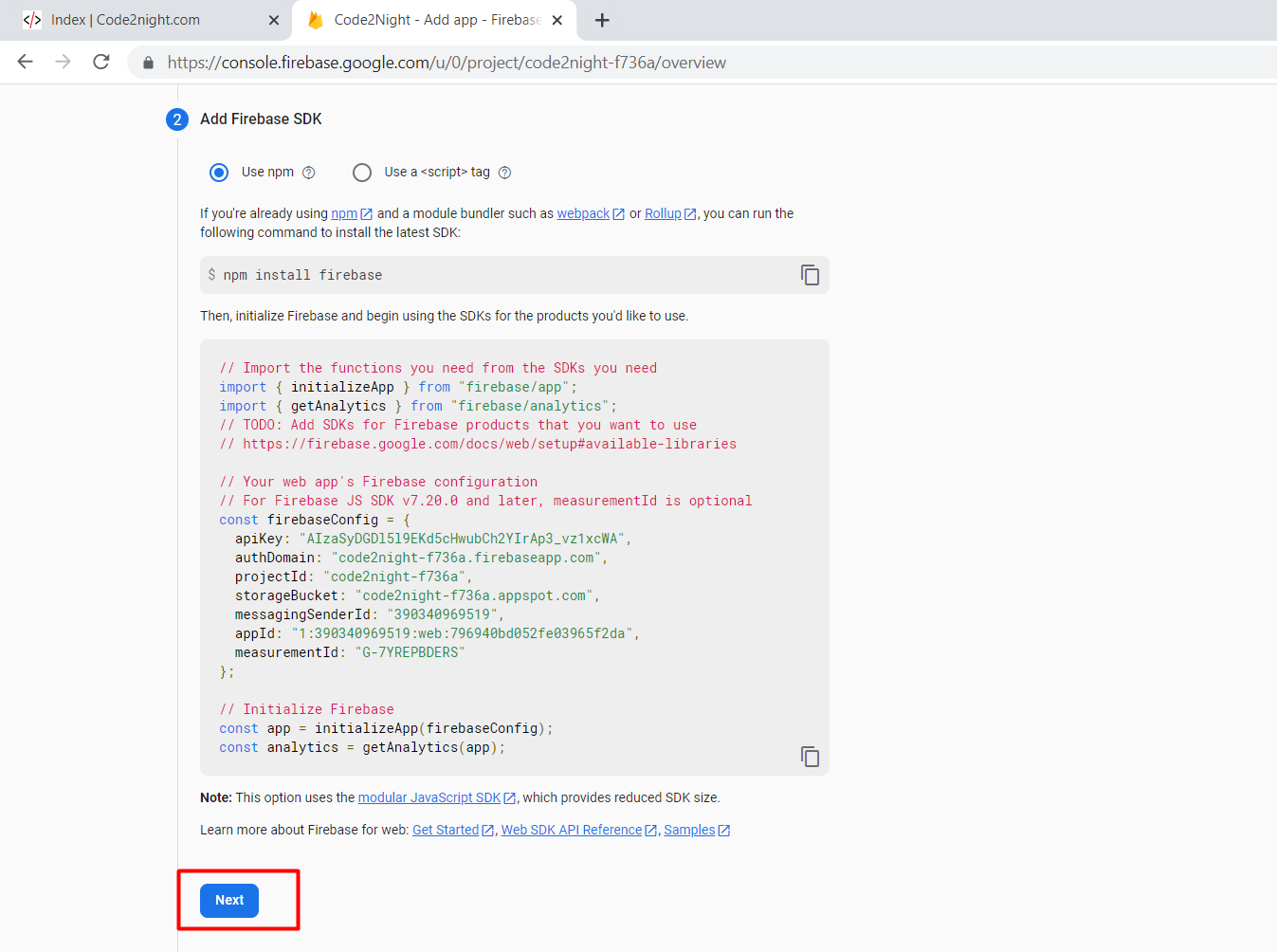Open help icon beside Use a script tag
The width and height of the screenshot is (1277, 952).
click(x=504, y=173)
